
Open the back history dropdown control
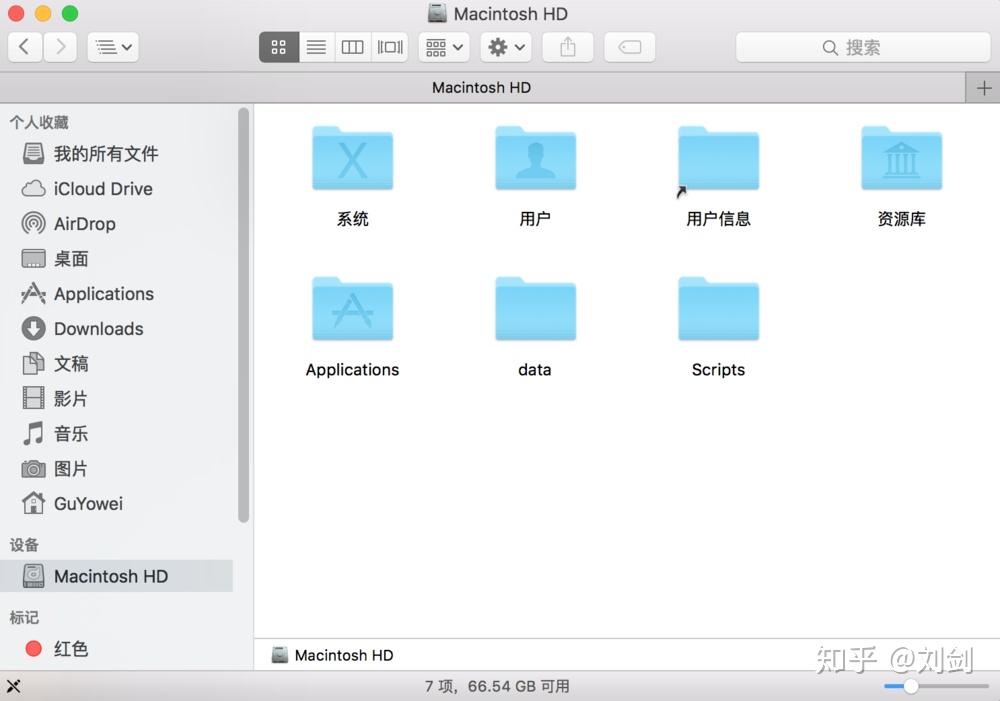click(113, 46)
